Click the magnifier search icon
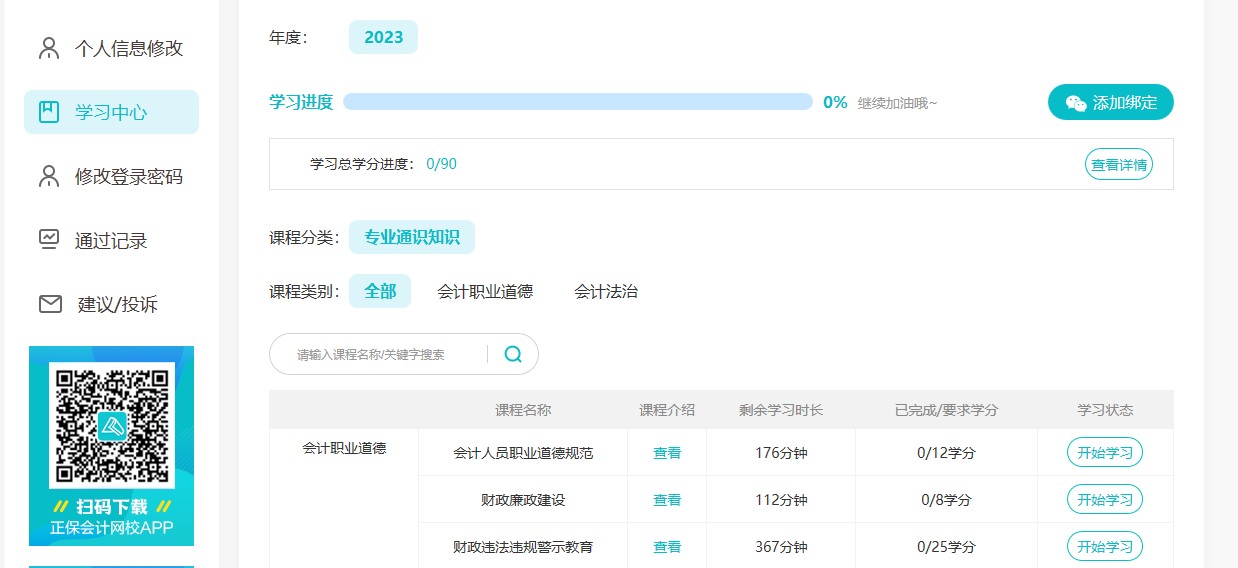The width and height of the screenshot is (1238, 568). 513,354
